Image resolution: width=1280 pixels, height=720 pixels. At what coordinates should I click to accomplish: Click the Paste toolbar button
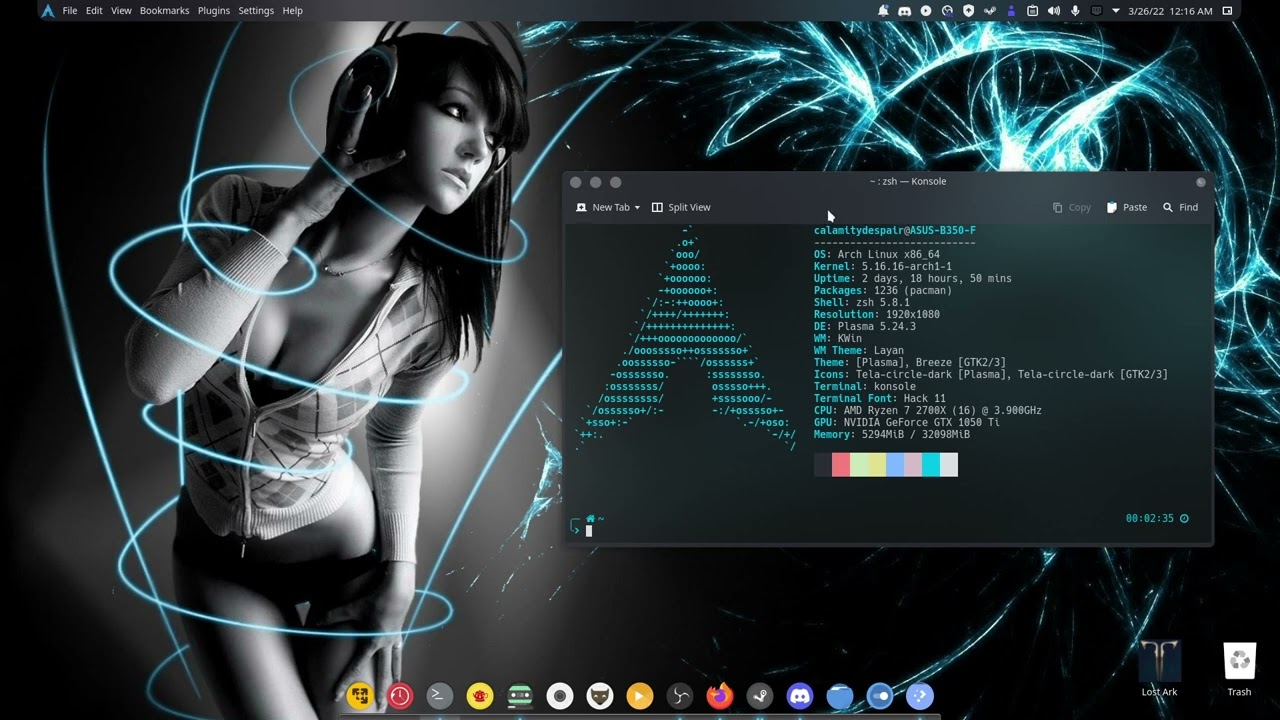pos(1126,207)
